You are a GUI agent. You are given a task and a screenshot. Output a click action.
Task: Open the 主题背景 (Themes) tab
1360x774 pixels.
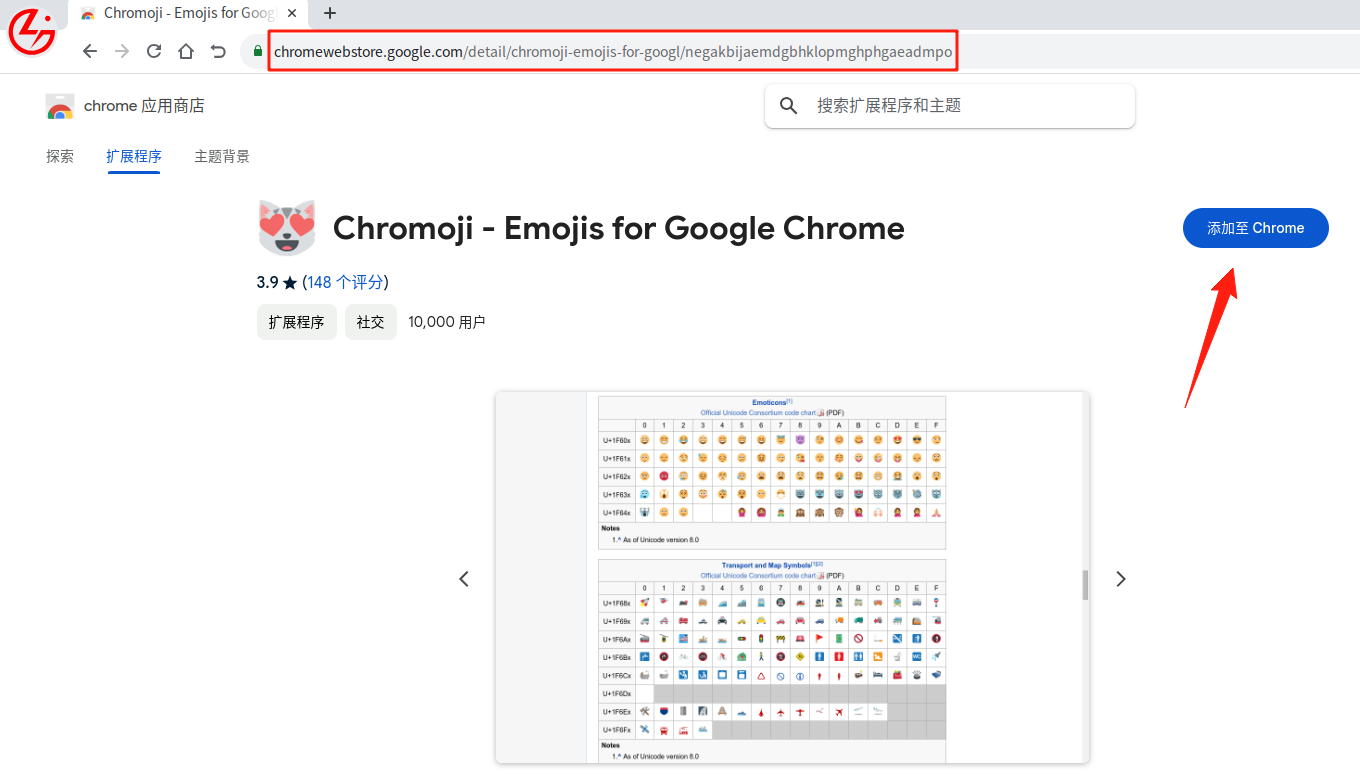pyautogui.click(x=222, y=157)
